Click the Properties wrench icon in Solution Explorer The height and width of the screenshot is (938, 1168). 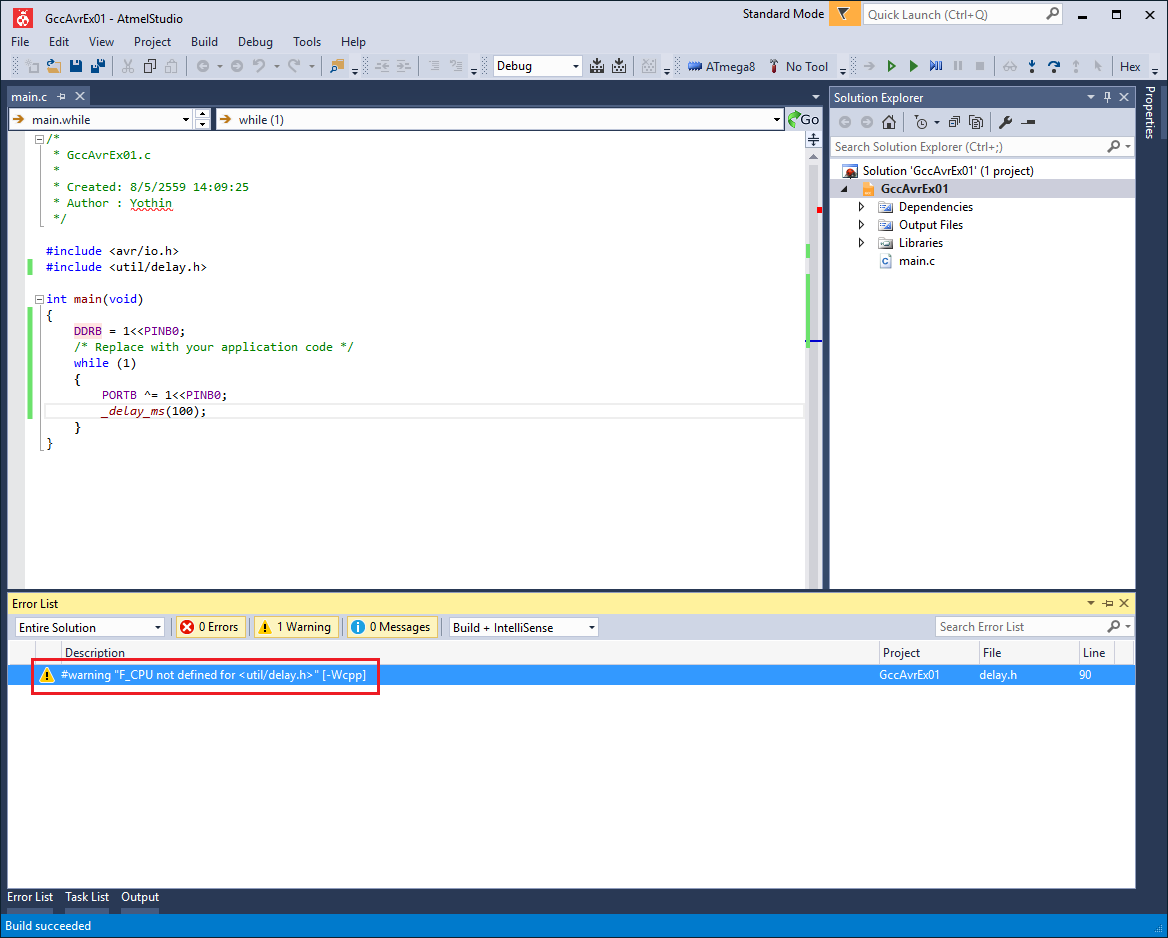(1005, 122)
